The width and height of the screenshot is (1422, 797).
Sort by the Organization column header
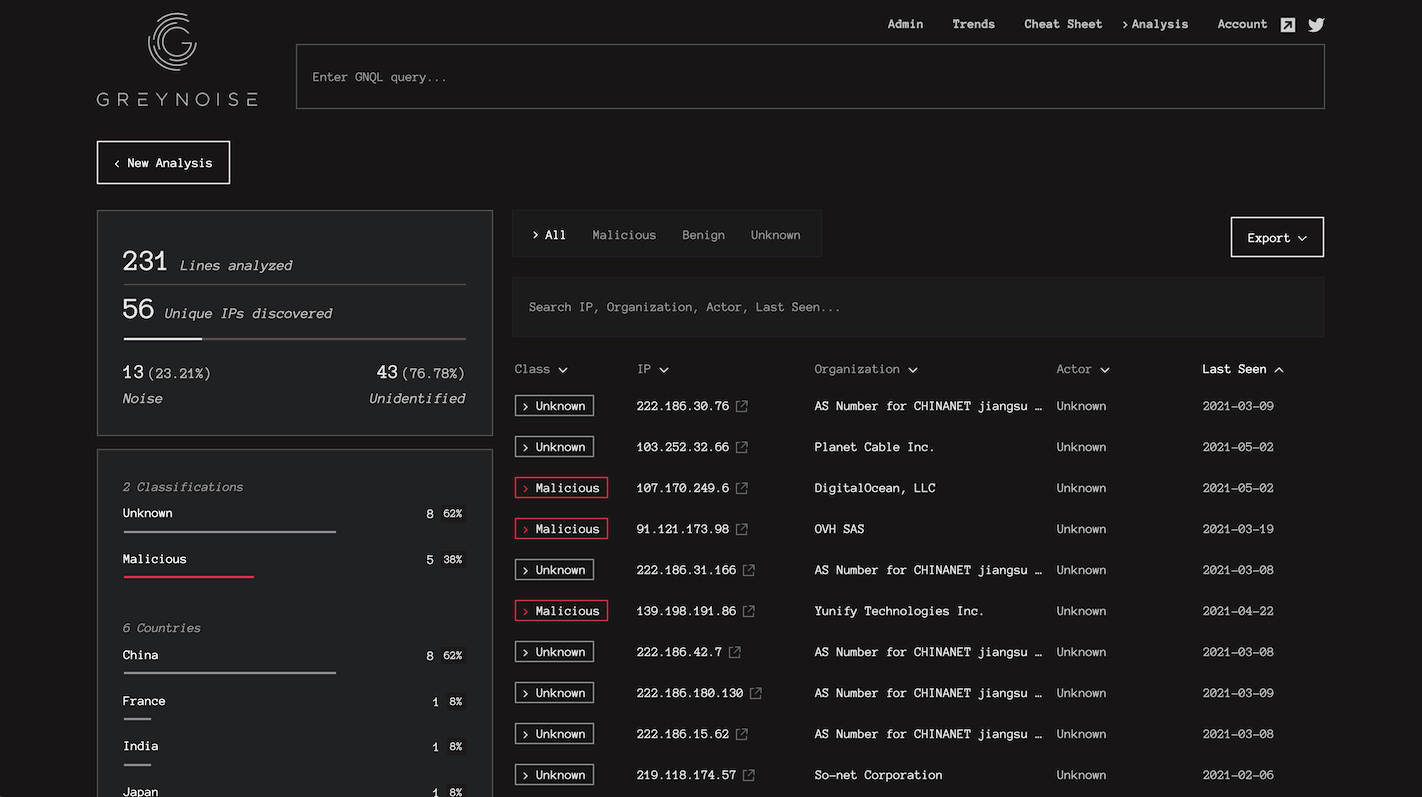(x=865, y=369)
